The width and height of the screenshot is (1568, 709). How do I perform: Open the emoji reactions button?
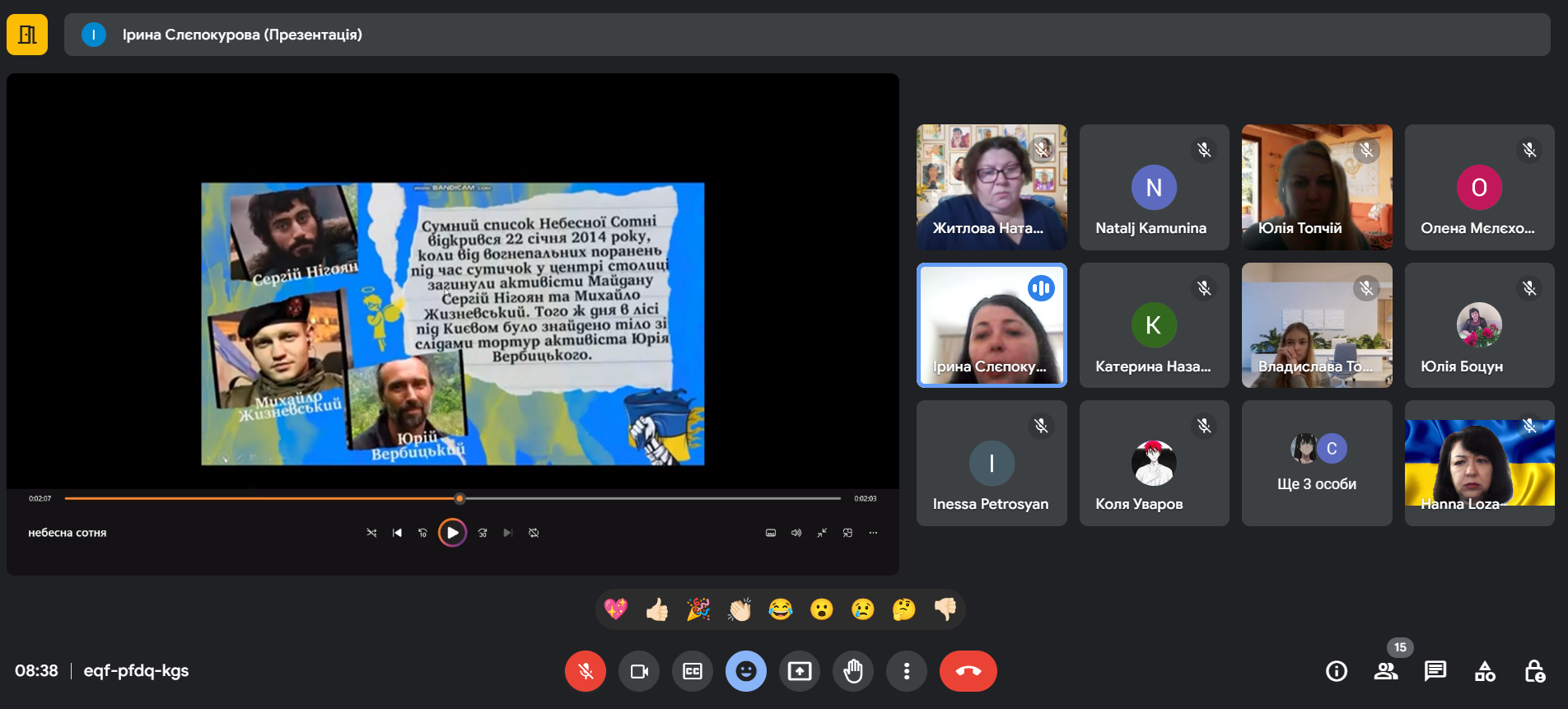tap(745, 671)
